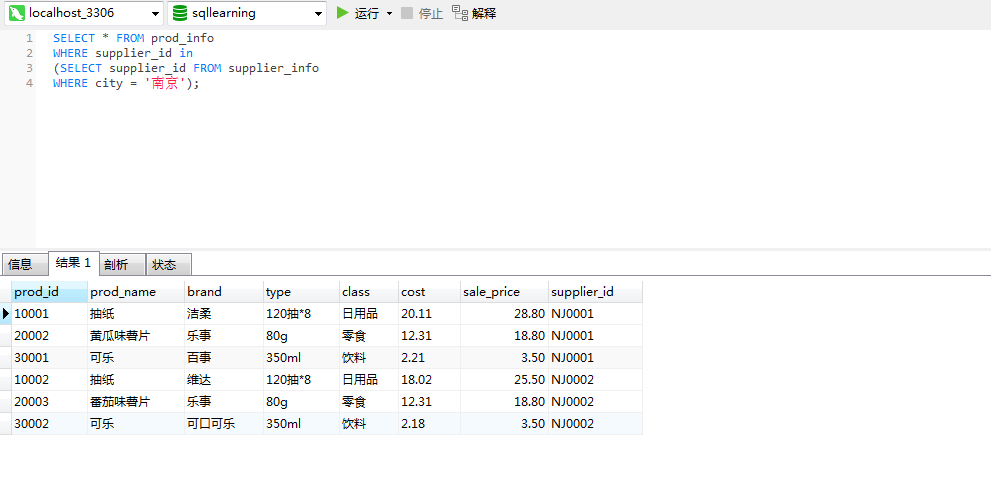991x477 pixels.
Task: Click the green Run play icon
Action: click(x=343, y=13)
